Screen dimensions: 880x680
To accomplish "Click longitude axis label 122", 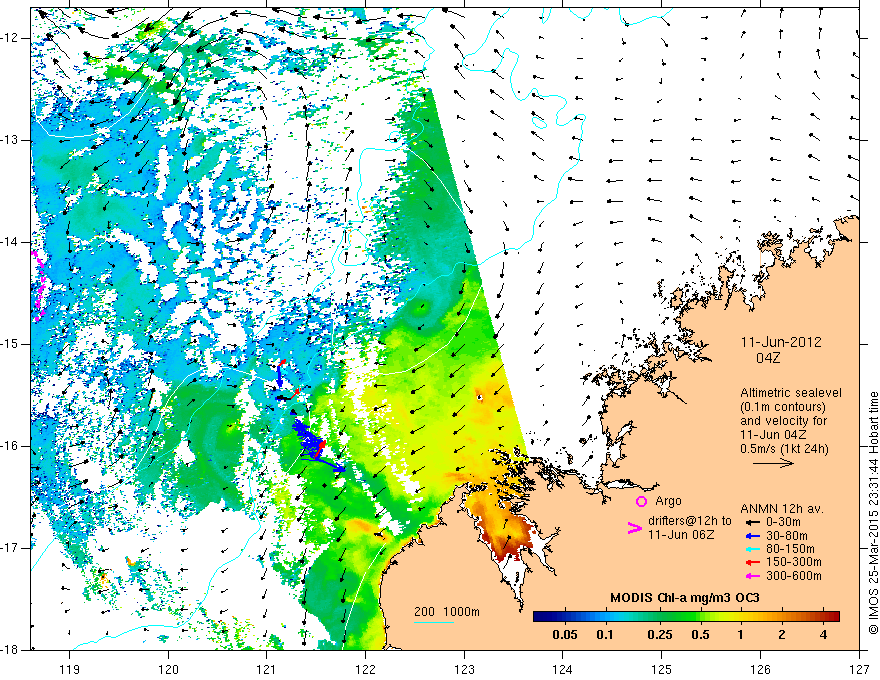I will (x=365, y=669).
